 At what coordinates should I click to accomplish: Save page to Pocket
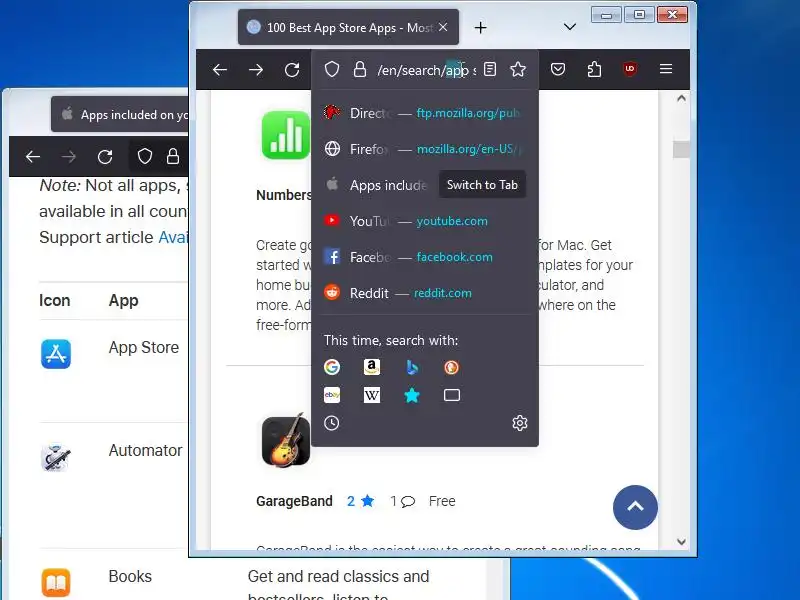point(558,69)
